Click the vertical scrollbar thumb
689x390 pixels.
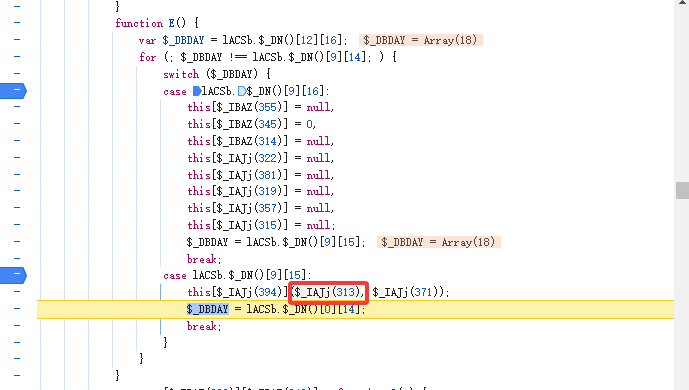682,191
